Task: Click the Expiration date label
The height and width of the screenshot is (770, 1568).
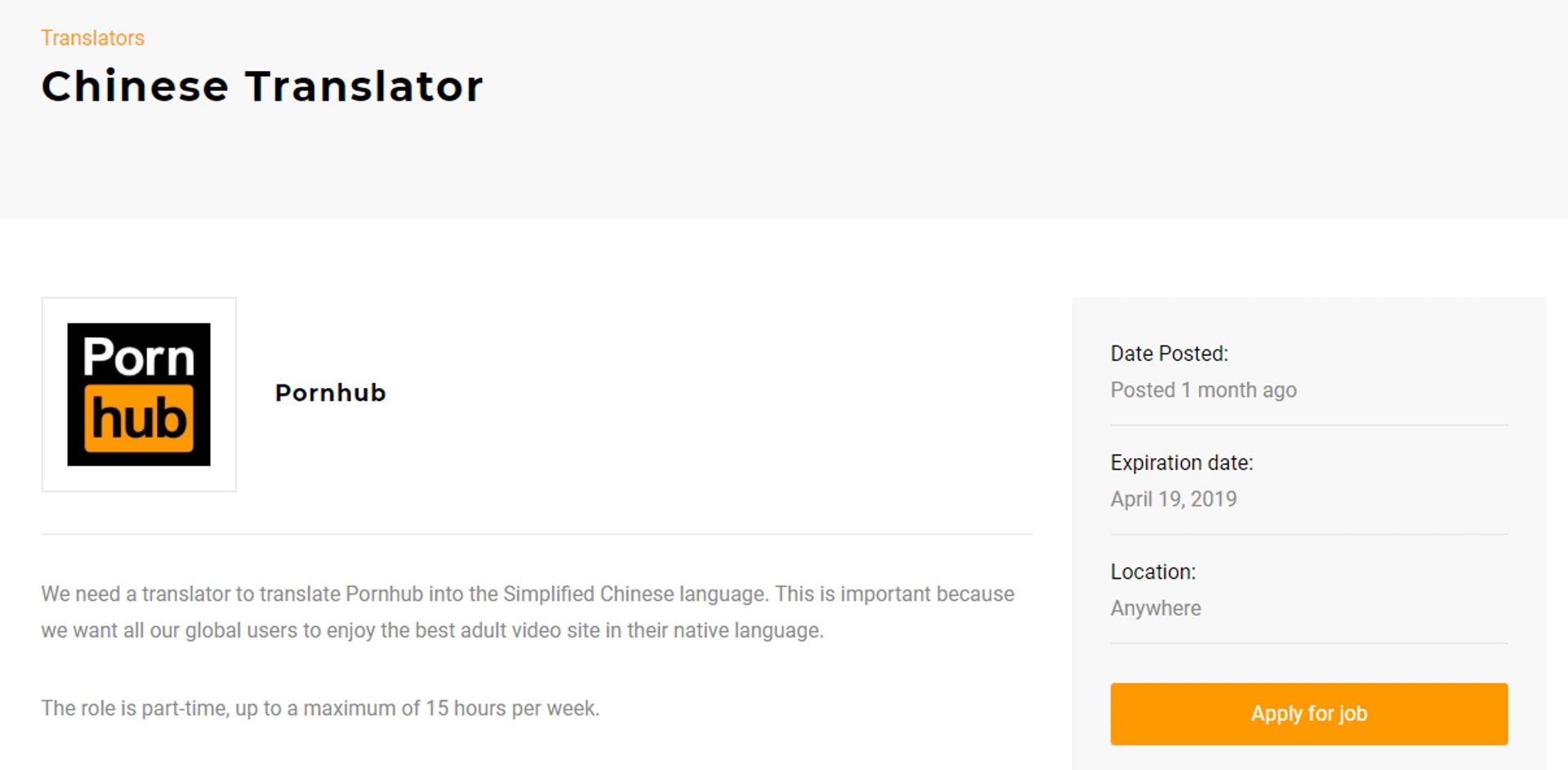Action: coord(1181,463)
